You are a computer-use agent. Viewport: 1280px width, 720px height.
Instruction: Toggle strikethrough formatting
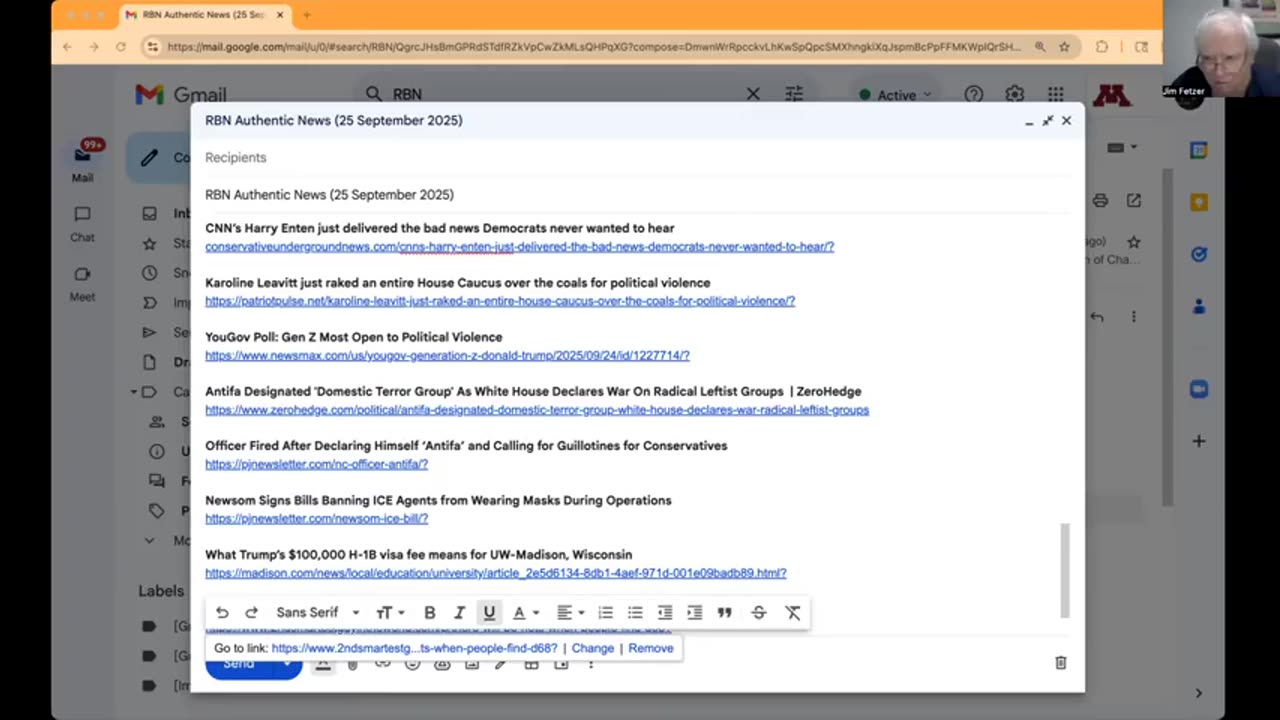pyautogui.click(x=758, y=613)
